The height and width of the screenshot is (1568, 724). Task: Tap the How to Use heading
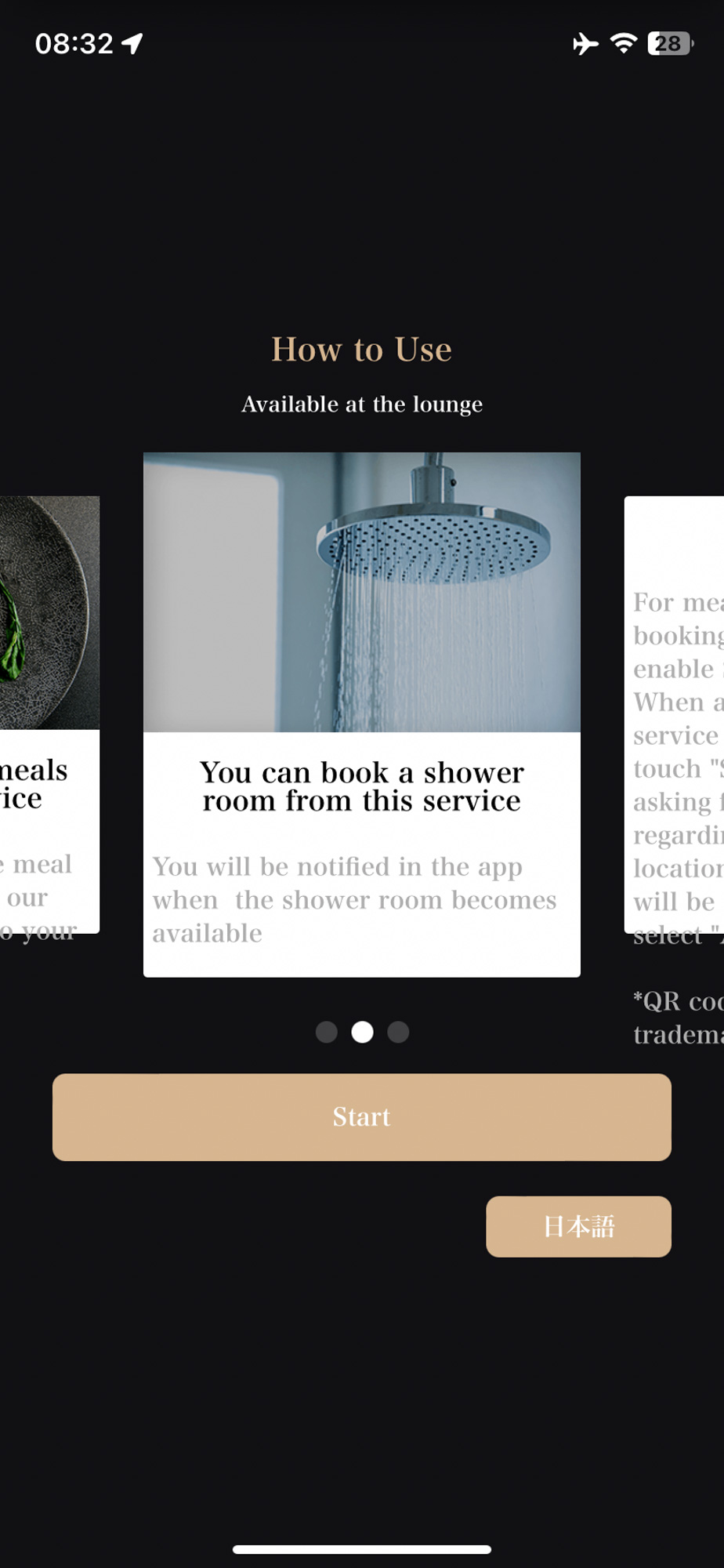point(362,350)
